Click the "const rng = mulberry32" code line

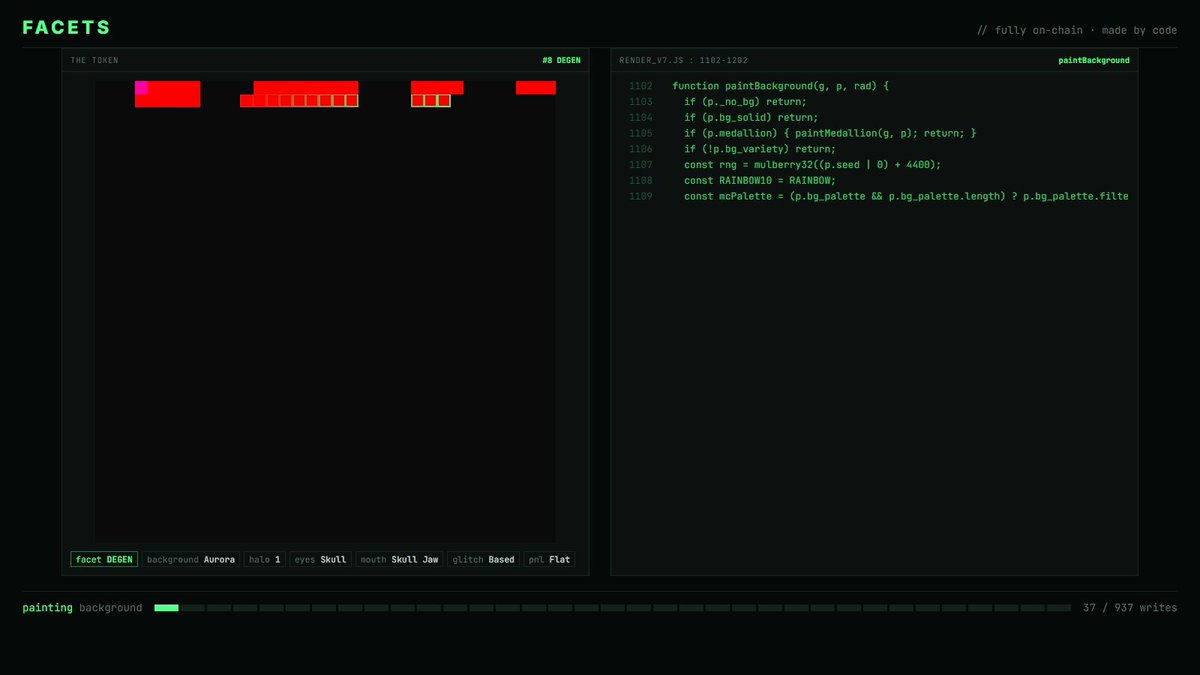813,165
